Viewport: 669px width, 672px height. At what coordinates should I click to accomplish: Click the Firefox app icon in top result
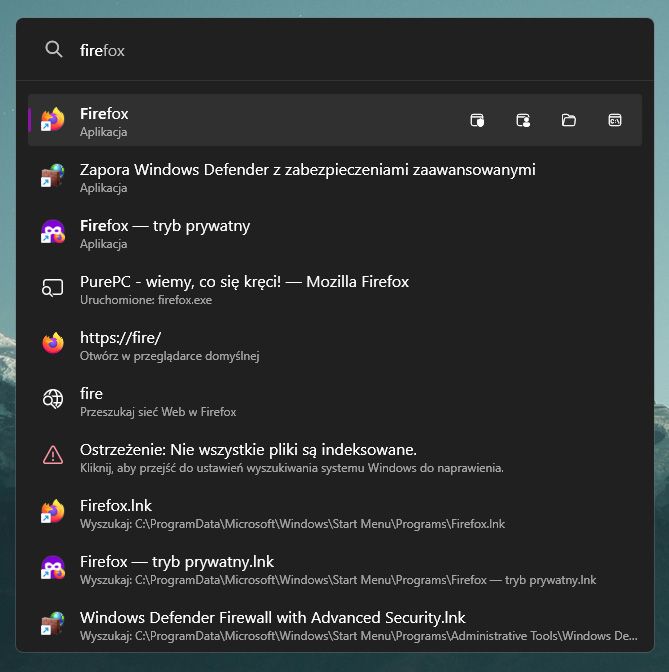click(53, 120)
